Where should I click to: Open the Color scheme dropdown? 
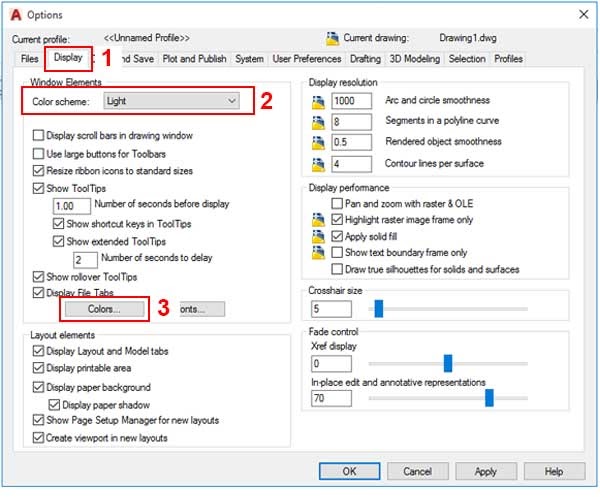click(x=171, y=101)
